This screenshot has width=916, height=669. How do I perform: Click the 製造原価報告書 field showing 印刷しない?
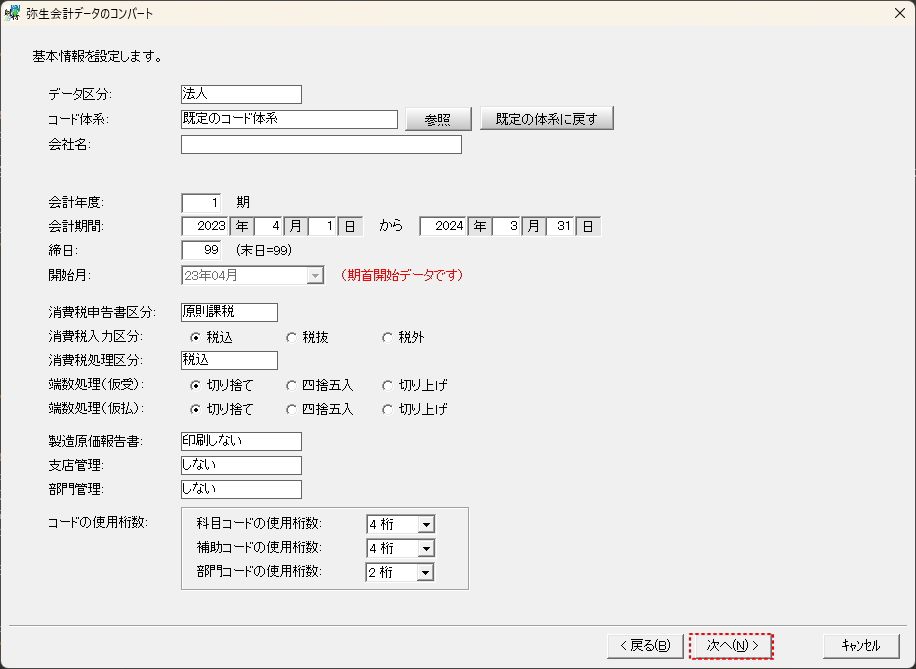click(241, 441)
